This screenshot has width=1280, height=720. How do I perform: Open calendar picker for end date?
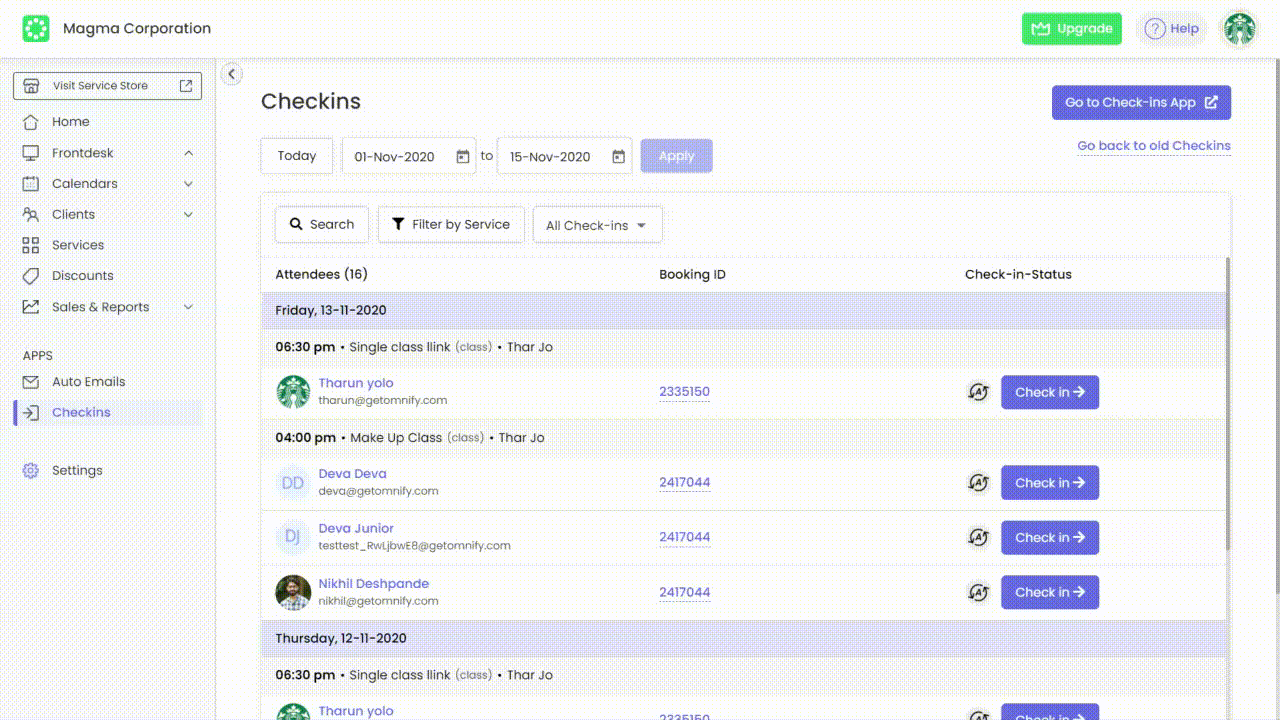619,157
